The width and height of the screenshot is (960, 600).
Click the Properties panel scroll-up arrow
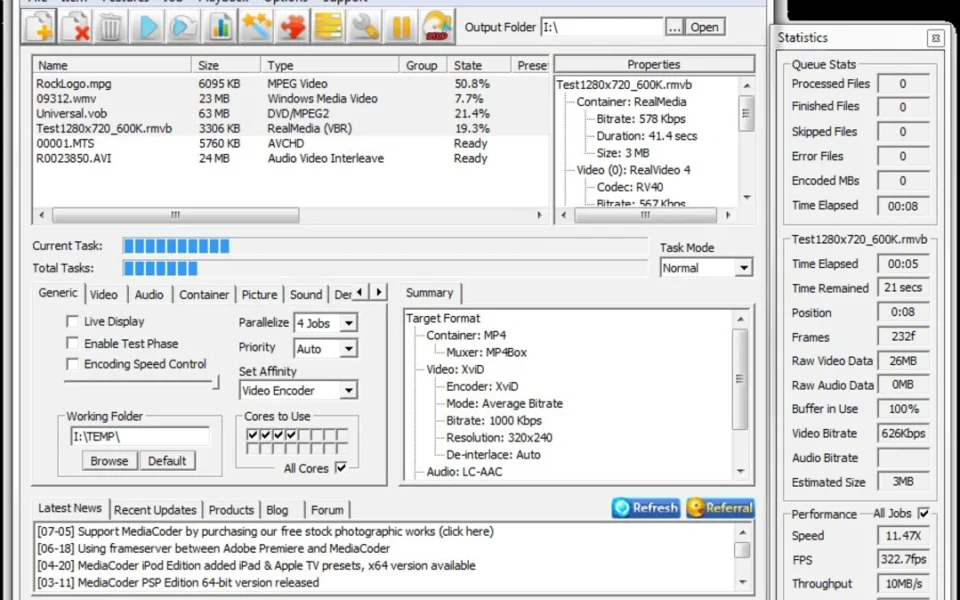click(747, 85)
